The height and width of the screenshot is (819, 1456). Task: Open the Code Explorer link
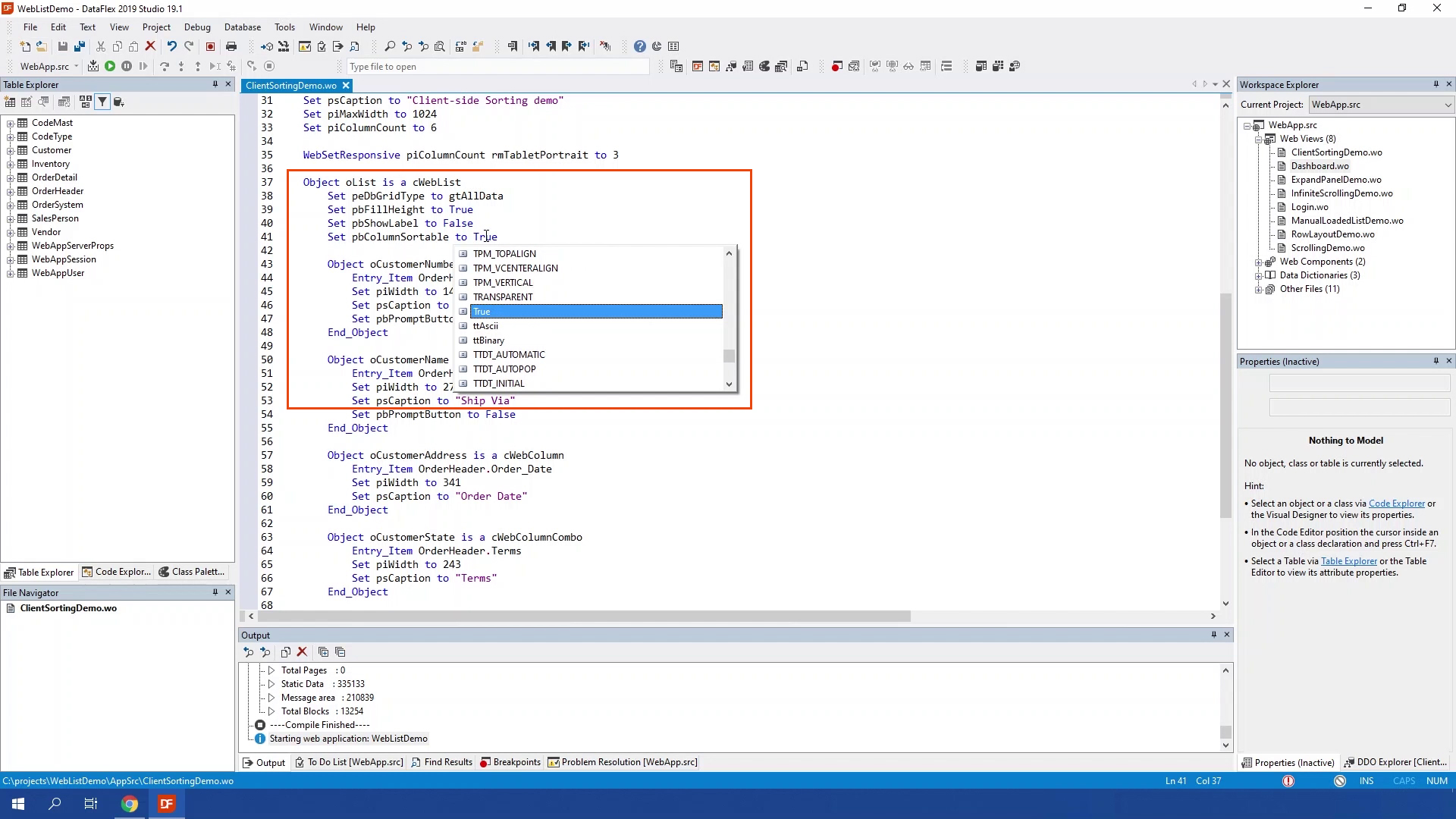coord(1396,504)
